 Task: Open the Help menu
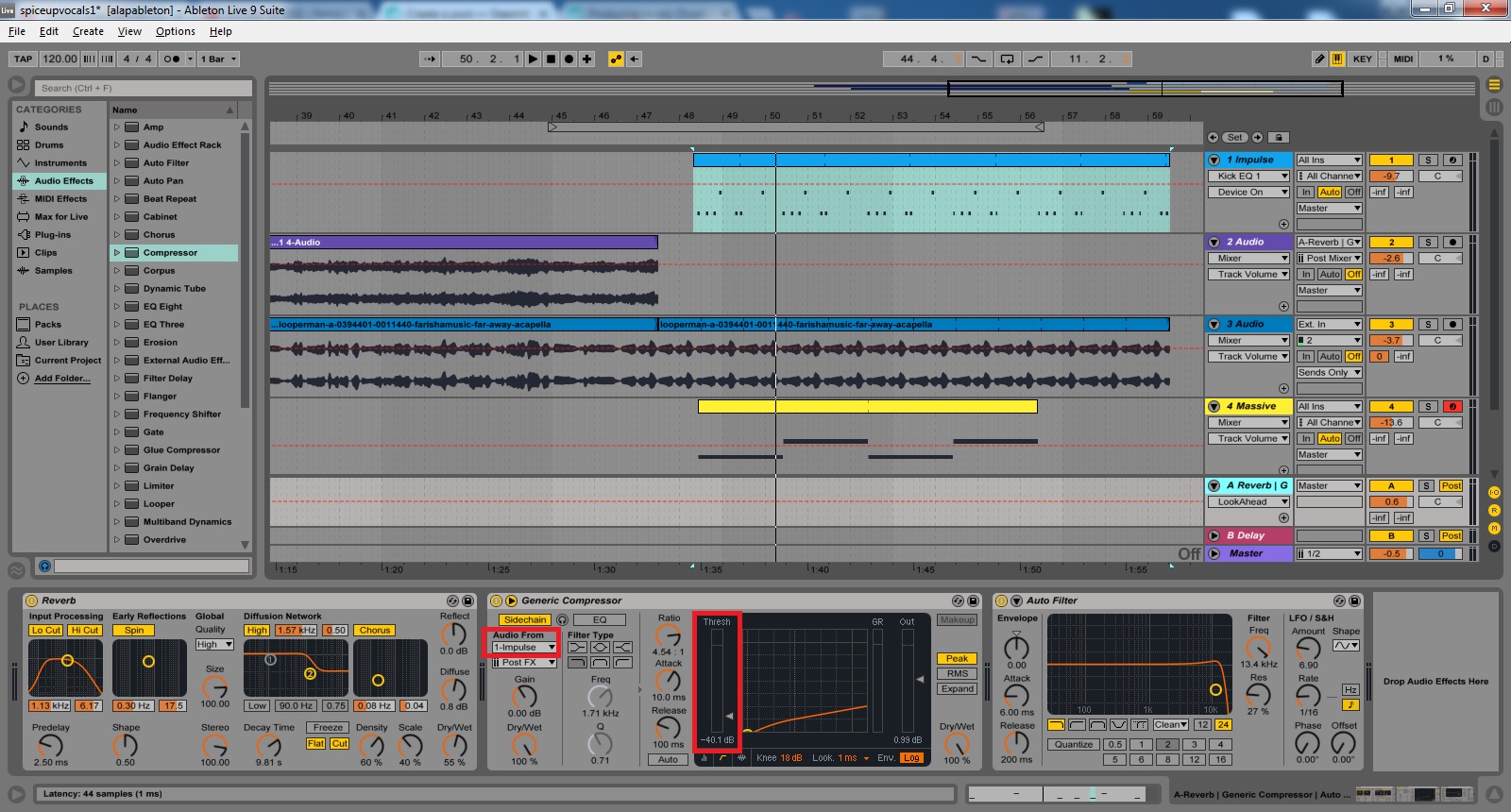click(x=221, y=31)
